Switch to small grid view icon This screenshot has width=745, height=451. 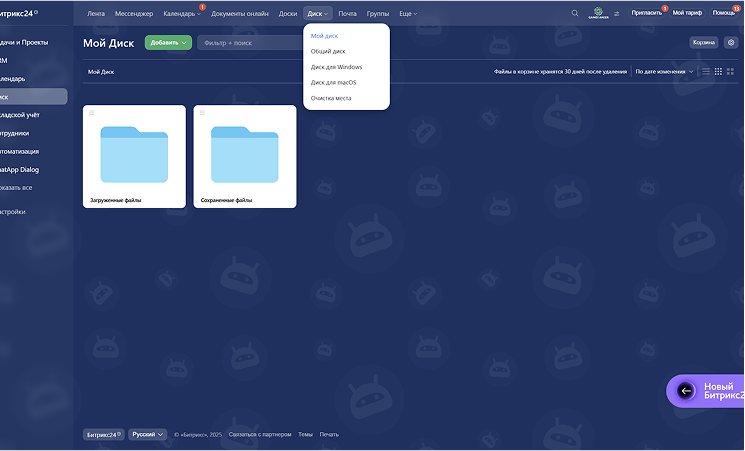(718, 72)
